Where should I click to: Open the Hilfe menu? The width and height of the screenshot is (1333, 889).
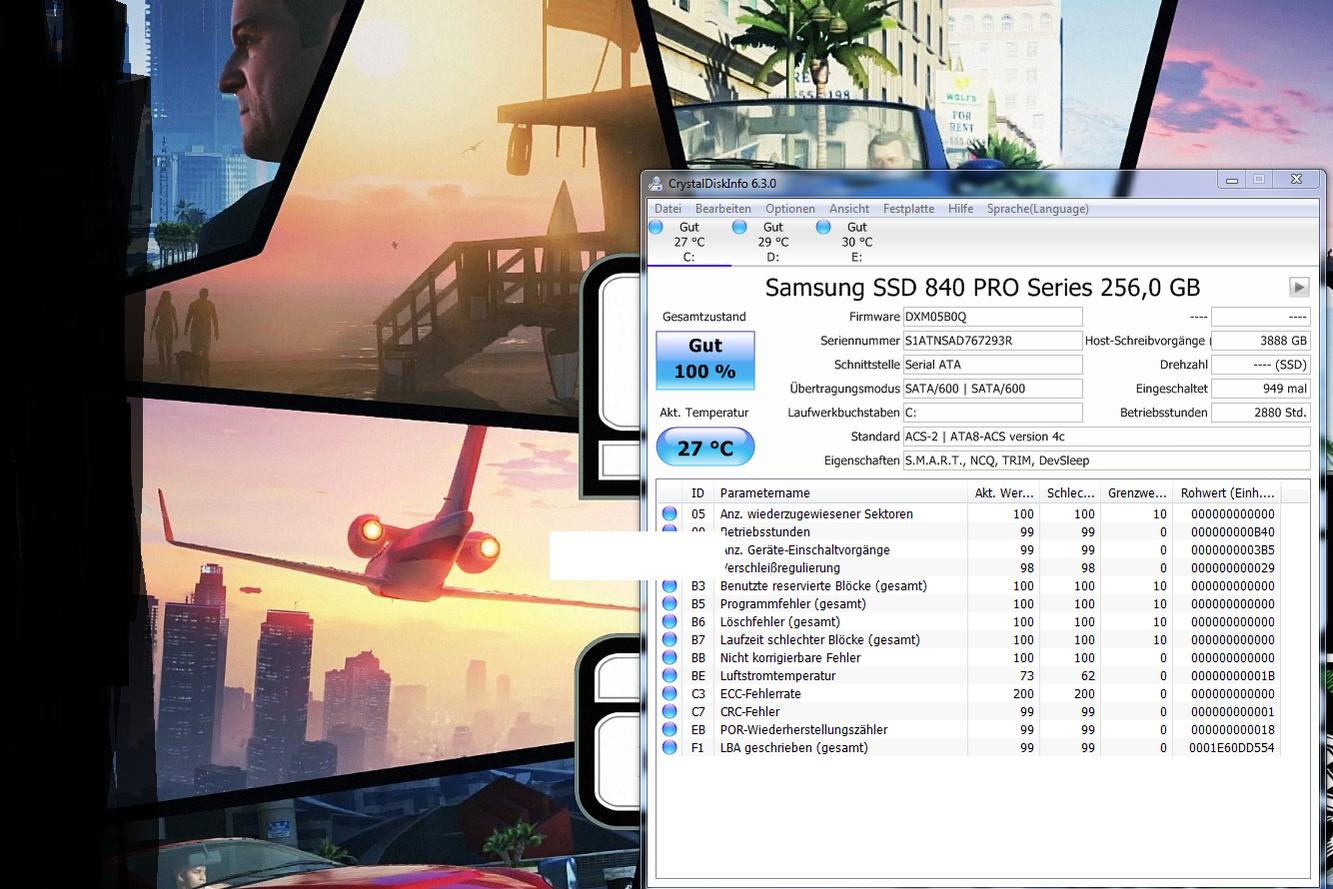960,209
